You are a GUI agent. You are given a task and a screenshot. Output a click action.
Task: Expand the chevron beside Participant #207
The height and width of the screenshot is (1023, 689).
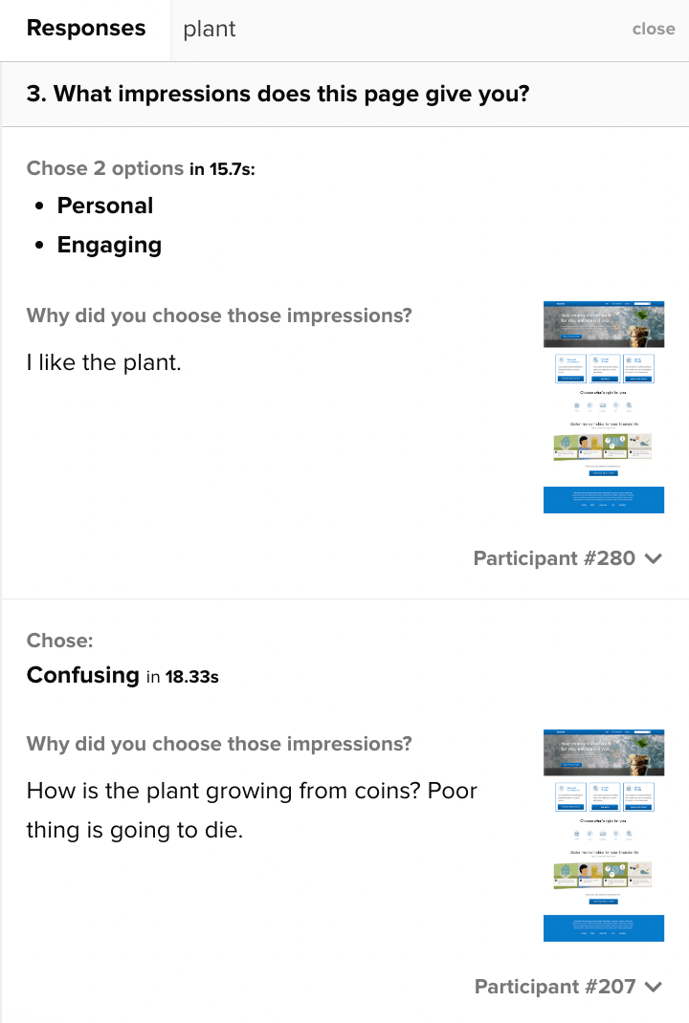pyautogui.click(x=653, y=986)
